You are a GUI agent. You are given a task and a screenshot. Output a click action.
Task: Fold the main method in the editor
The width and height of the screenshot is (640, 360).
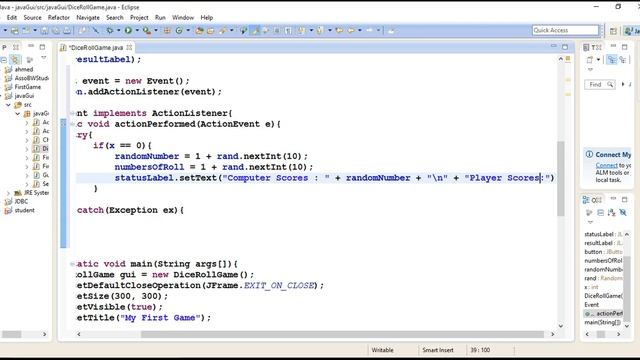tap(72, 264)
